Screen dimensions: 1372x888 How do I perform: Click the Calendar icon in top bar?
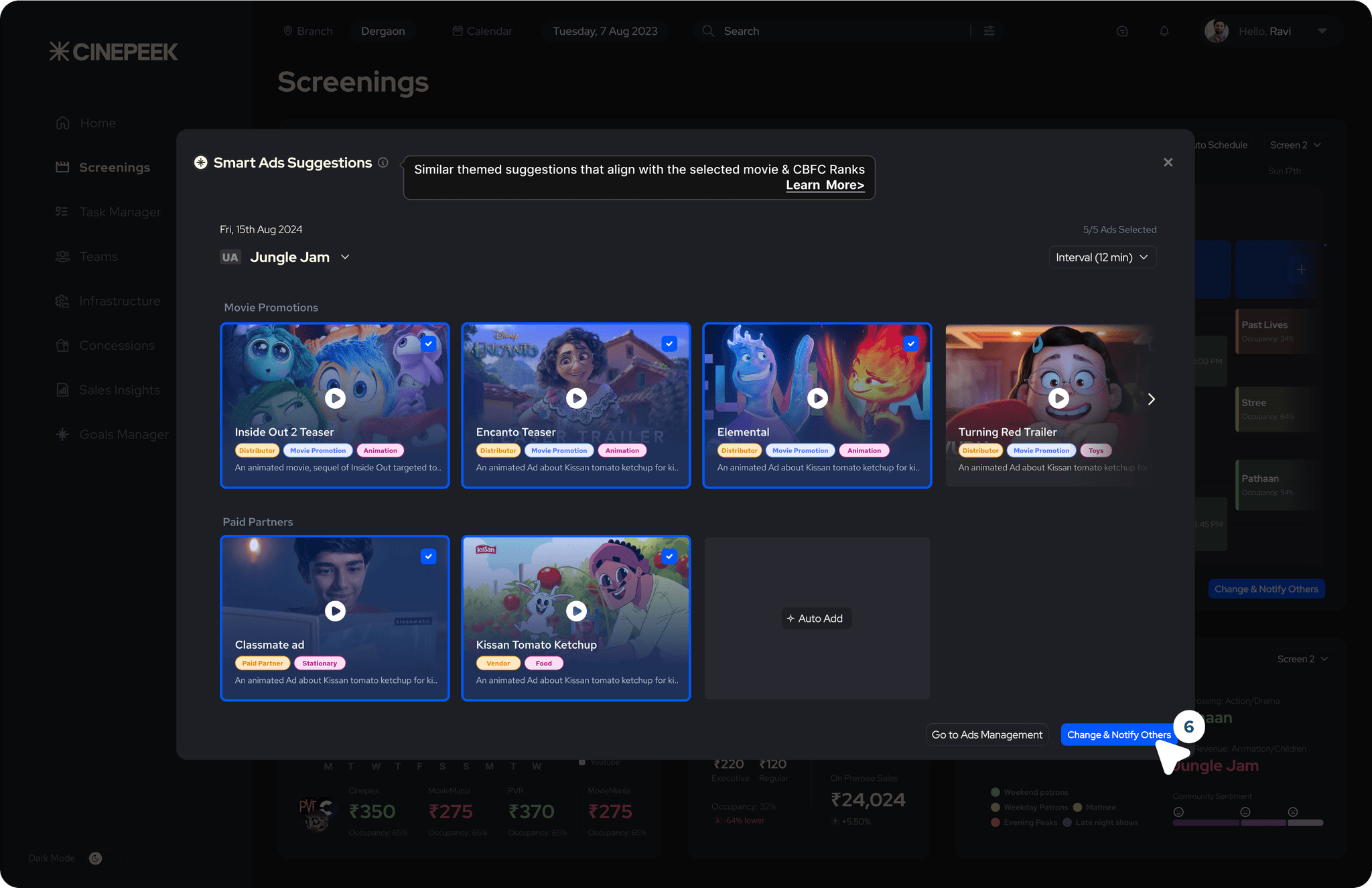(458, 31)
